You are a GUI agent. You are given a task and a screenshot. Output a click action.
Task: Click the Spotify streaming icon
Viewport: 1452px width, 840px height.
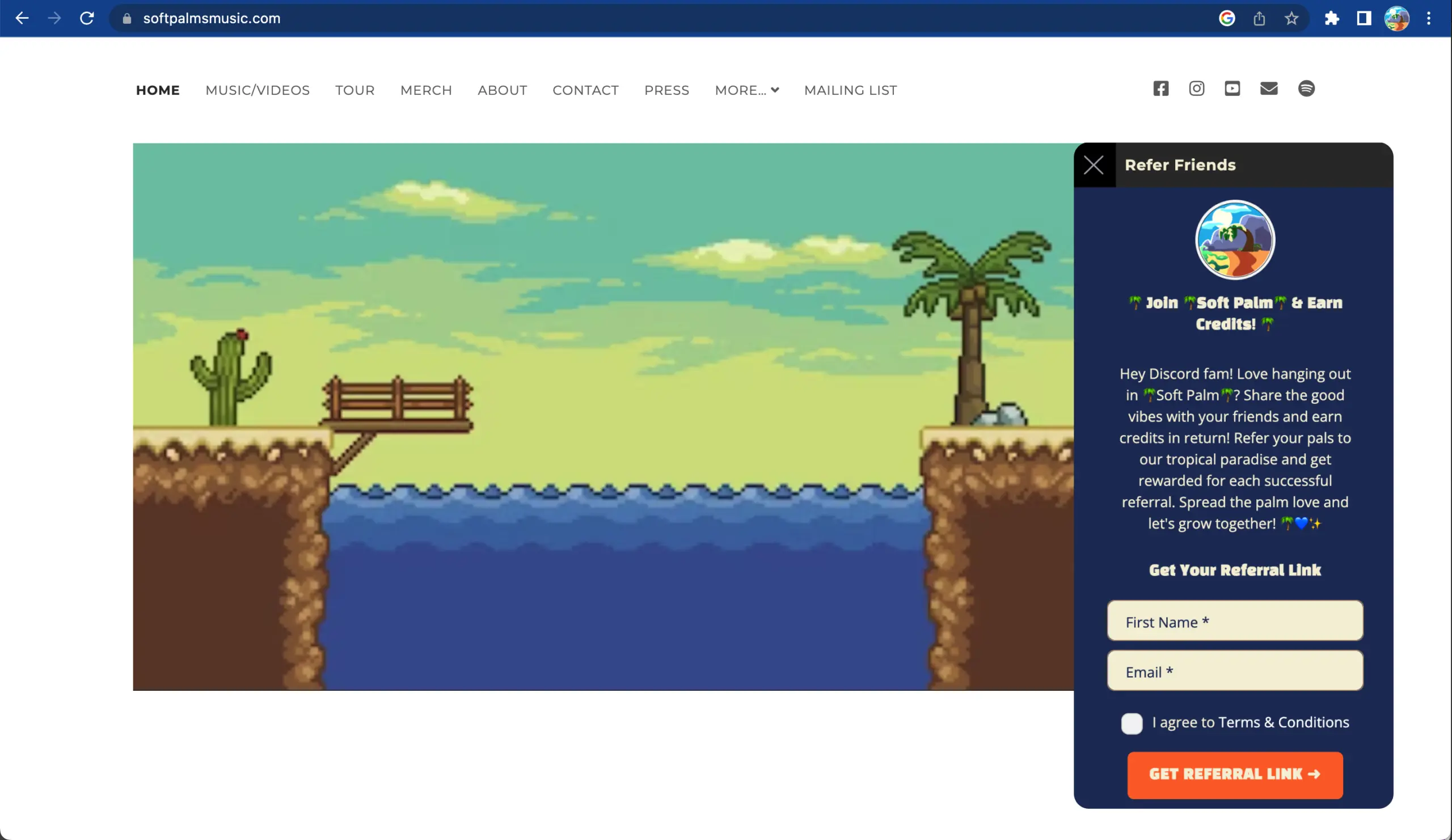click(1306, 88)
